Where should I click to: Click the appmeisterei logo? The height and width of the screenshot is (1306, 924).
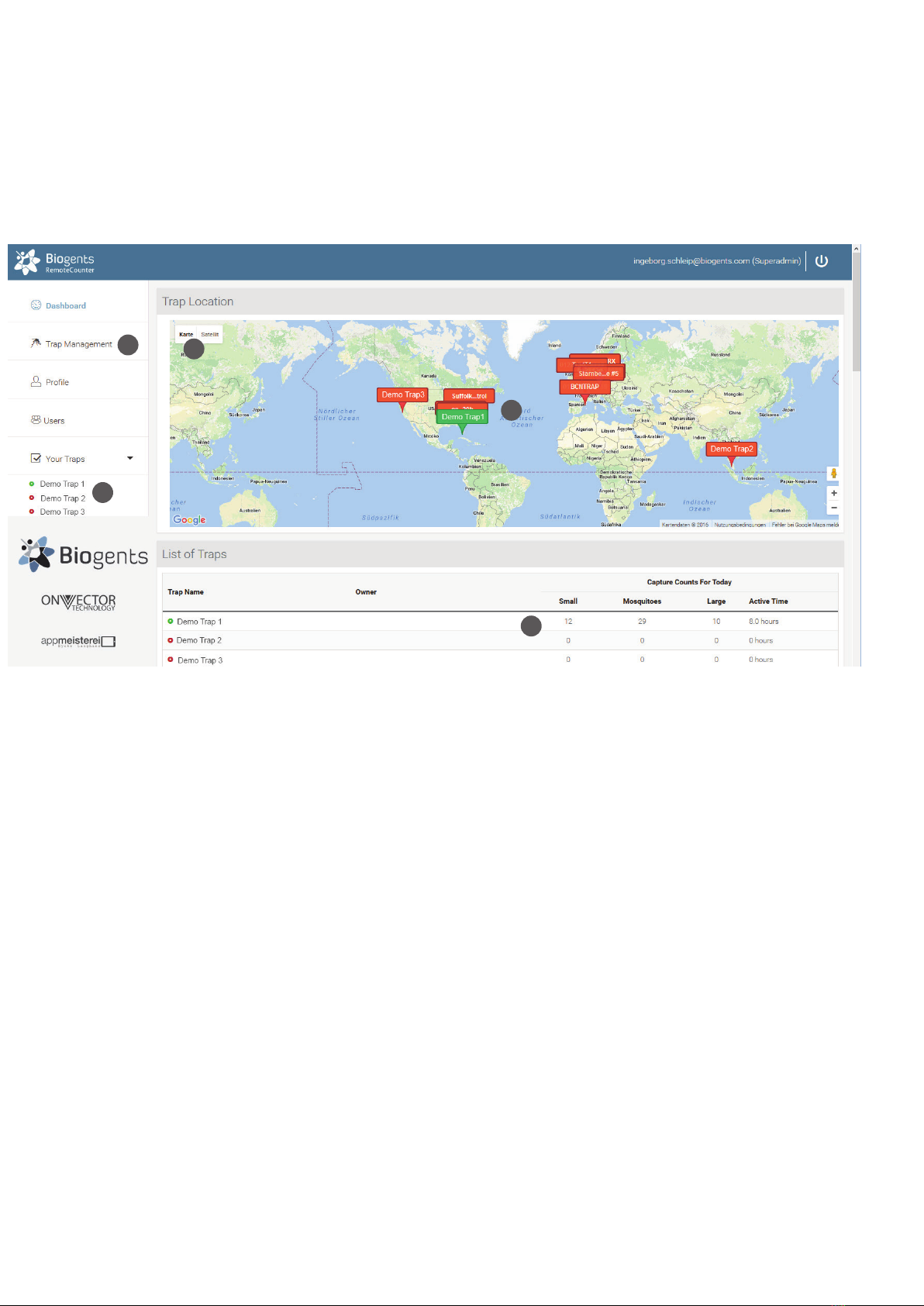coord(78,641)
